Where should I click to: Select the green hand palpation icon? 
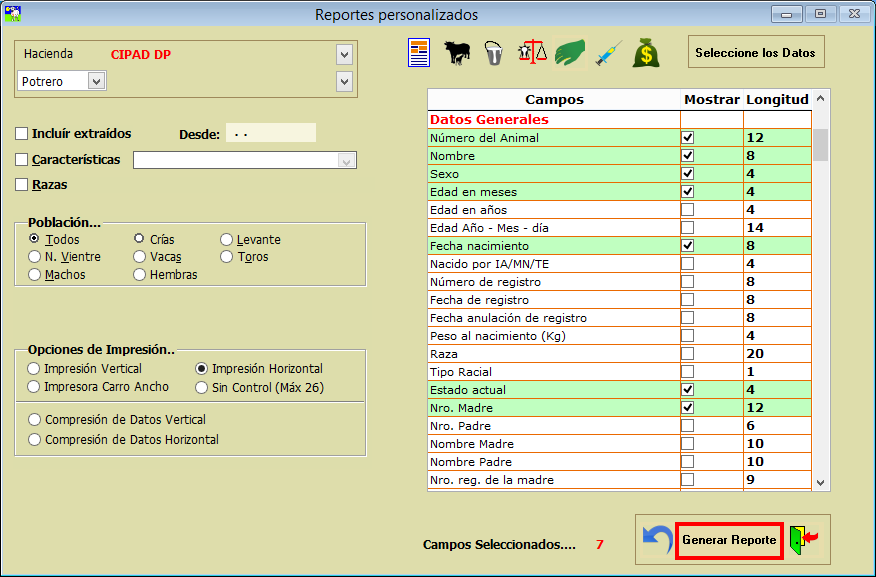pyautogui.click(x=569, y=53)
